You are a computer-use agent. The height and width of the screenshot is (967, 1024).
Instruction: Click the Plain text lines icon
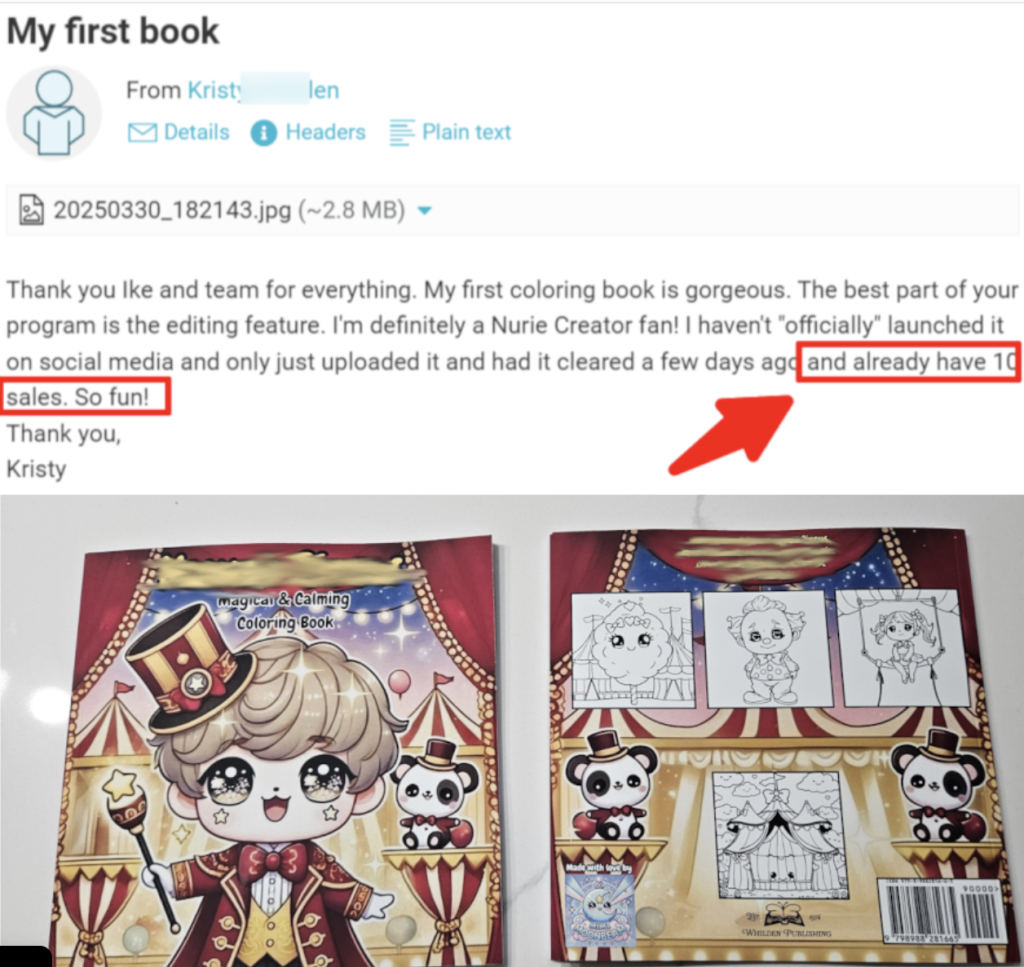[x=401, y=133]
